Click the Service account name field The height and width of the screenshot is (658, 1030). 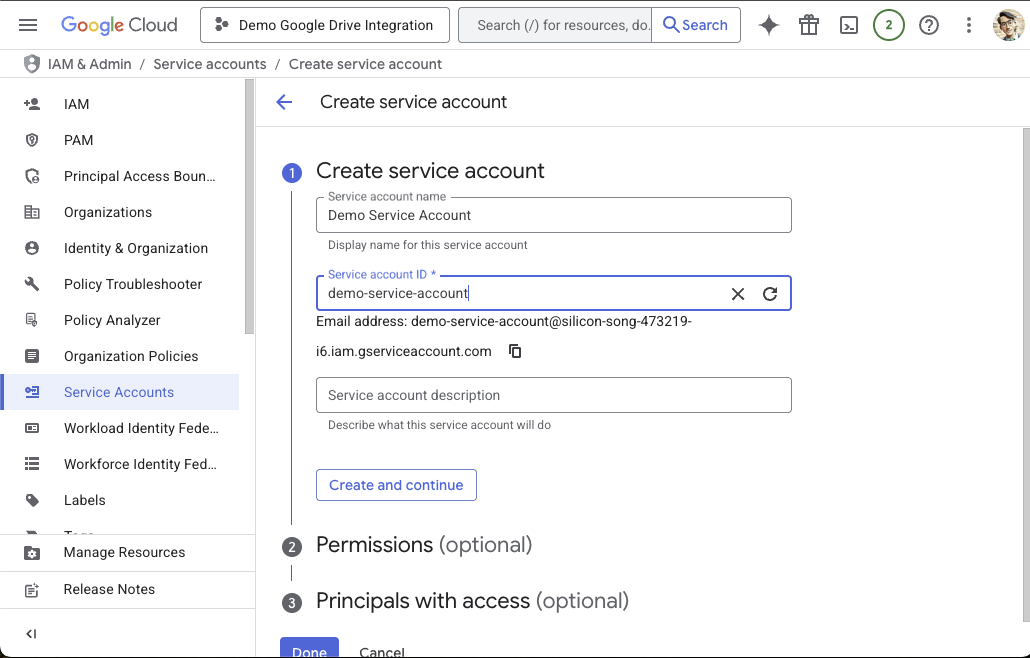point(554,215)
